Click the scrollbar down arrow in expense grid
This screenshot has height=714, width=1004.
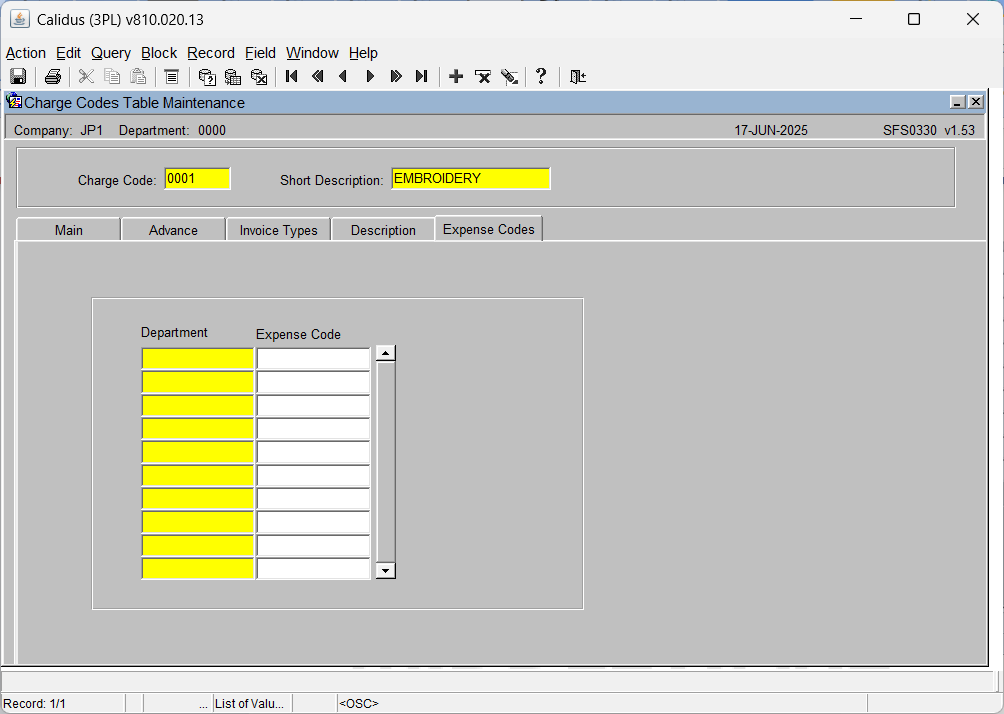[385, 571]
